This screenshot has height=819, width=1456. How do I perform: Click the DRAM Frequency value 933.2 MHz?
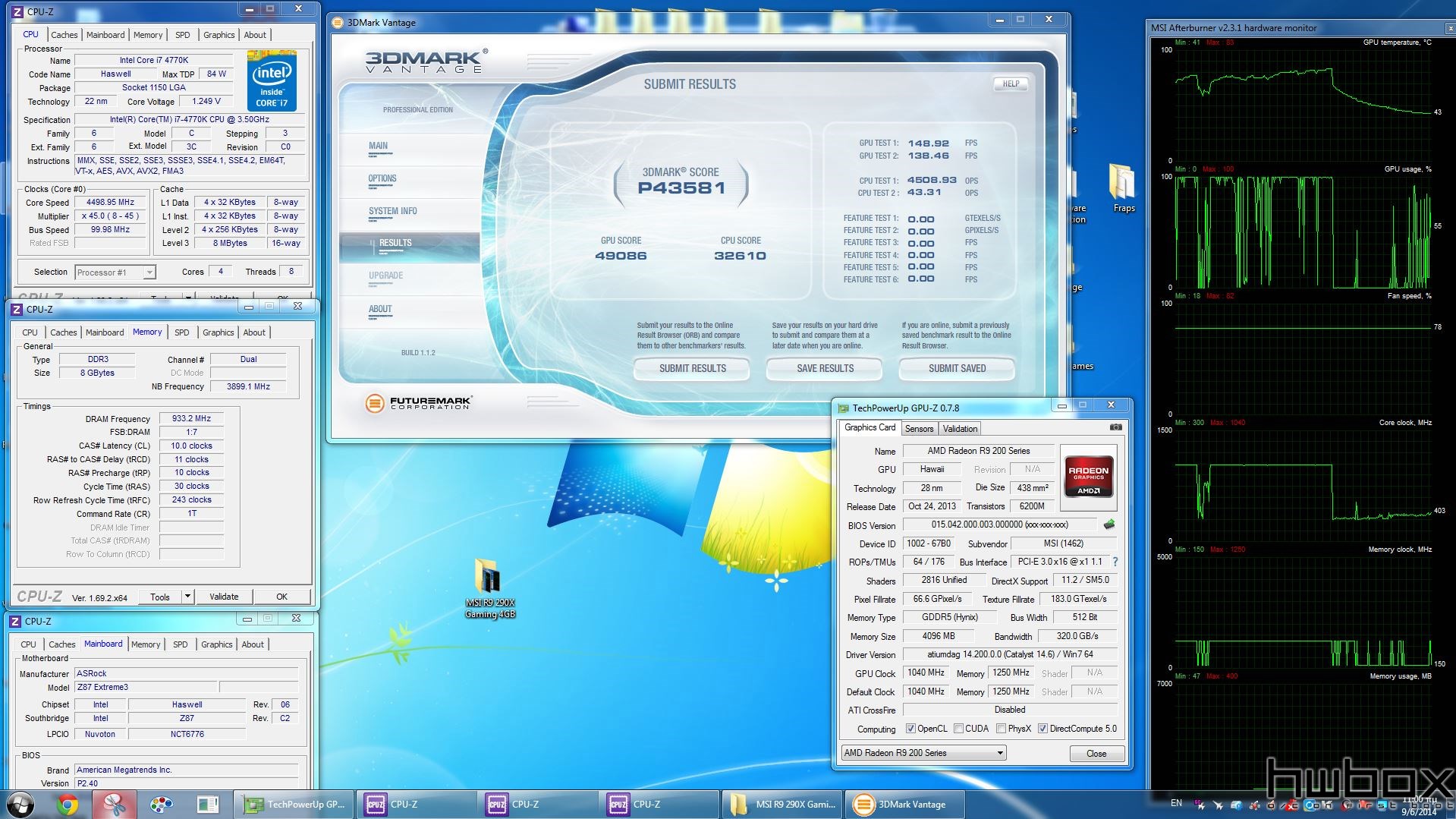pos(191,418)
